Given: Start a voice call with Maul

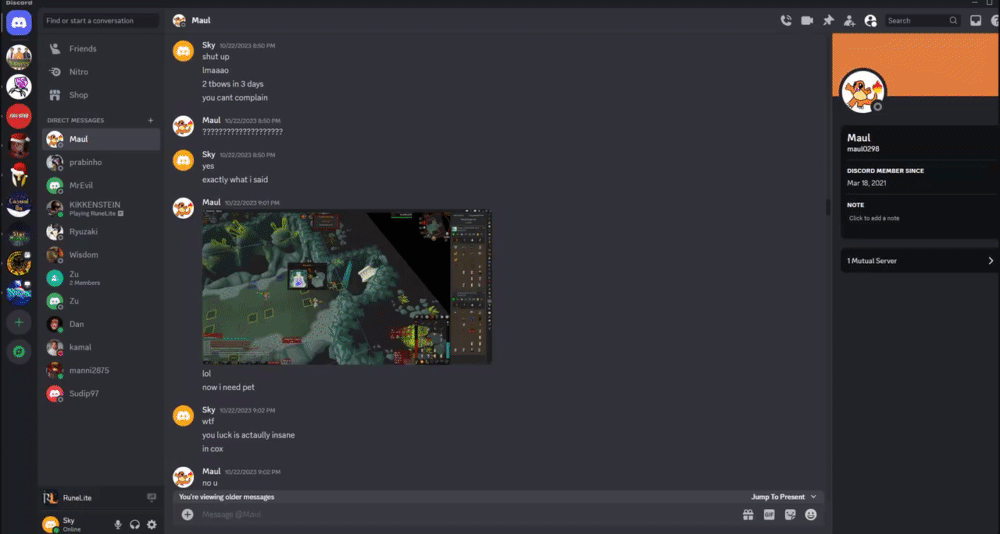Looking at the screenshot, I should coord(786,20).
